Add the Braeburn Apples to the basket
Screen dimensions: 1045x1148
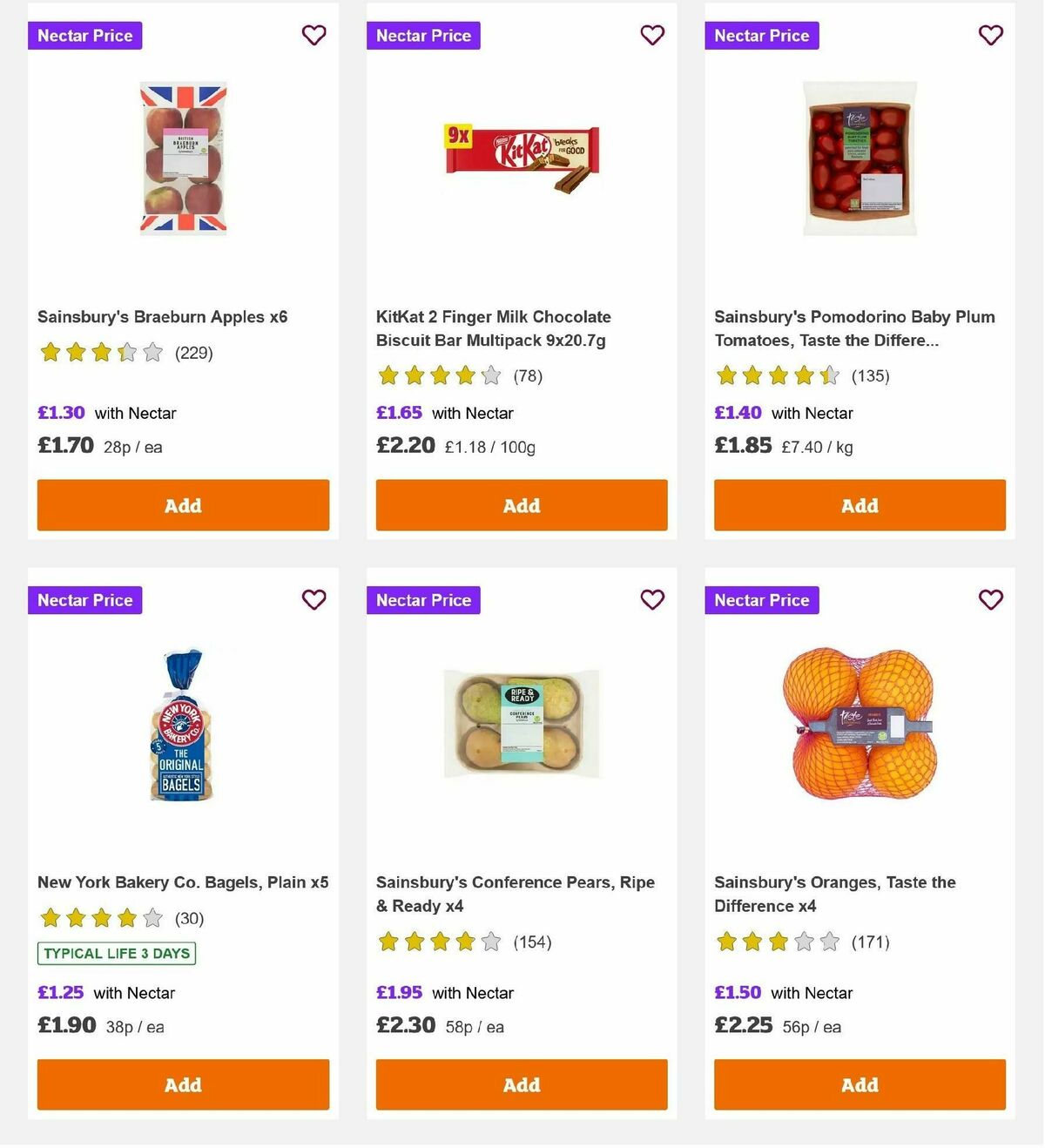pyautogui.click(x=182, y=505)
